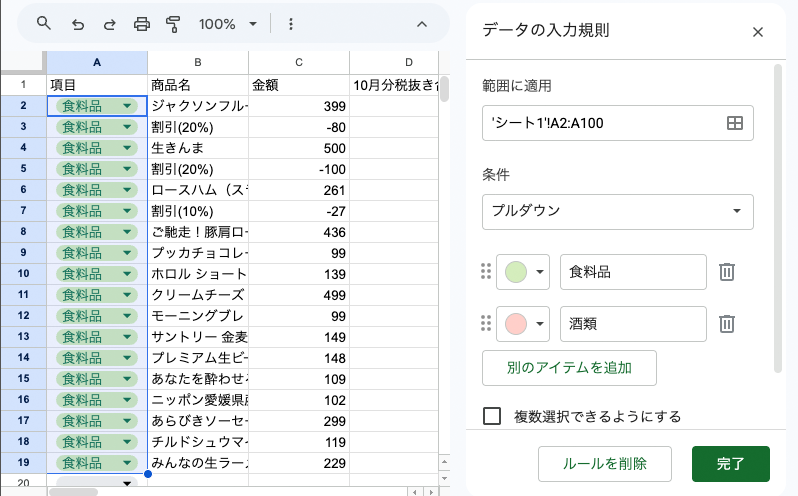Select the amount cell 436
This screenshot has height=496, width=798.
(x=299, y=232)
